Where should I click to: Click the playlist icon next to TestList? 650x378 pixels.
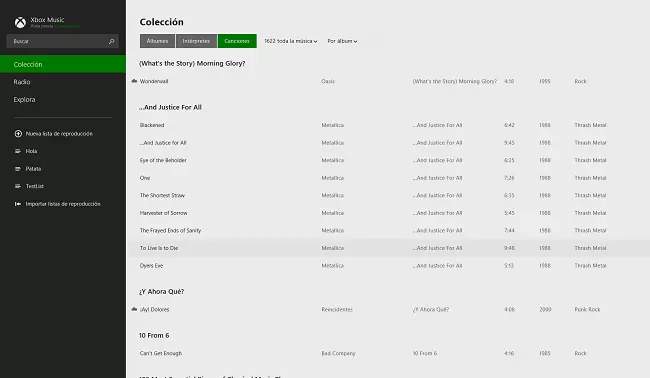[x=18, y=186]
